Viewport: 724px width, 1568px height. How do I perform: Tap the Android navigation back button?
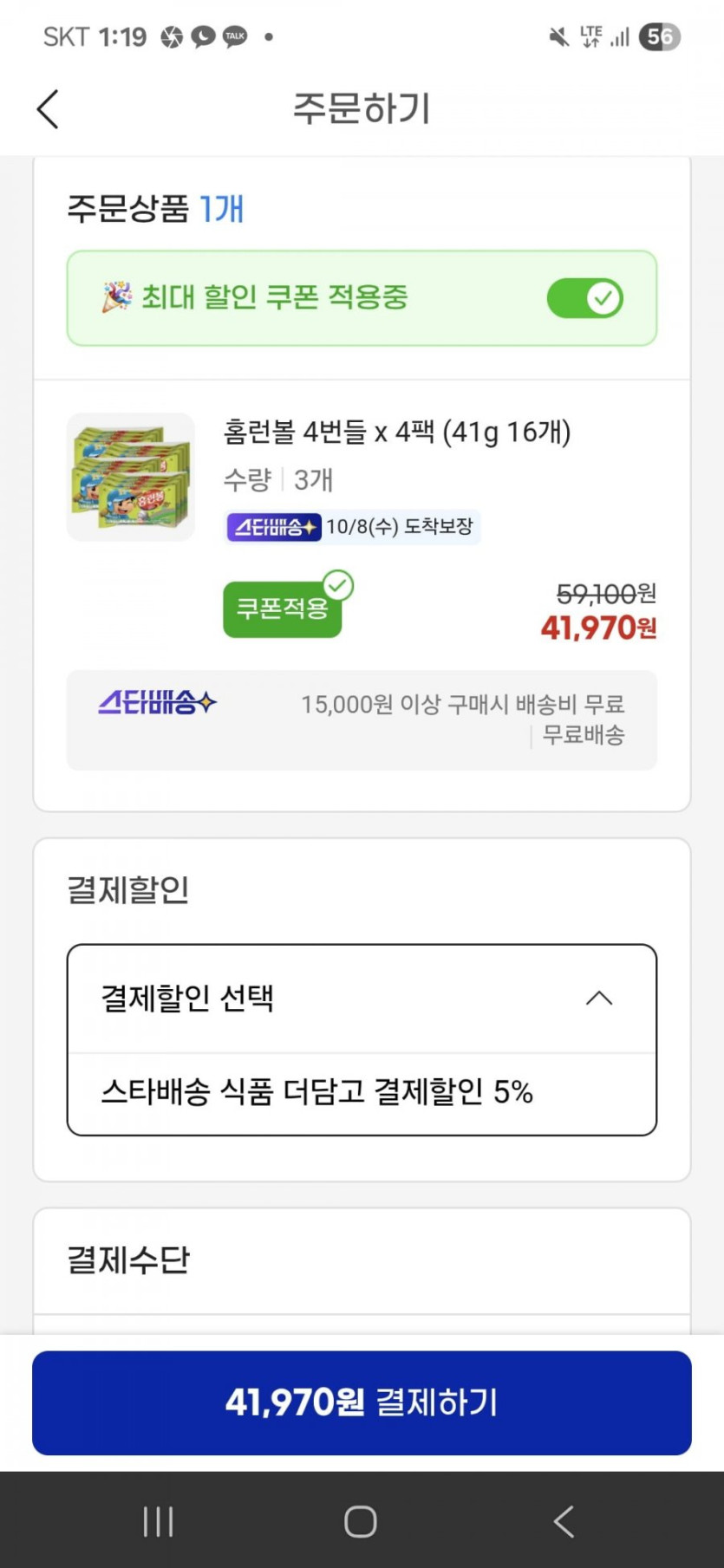(564, 1521)
